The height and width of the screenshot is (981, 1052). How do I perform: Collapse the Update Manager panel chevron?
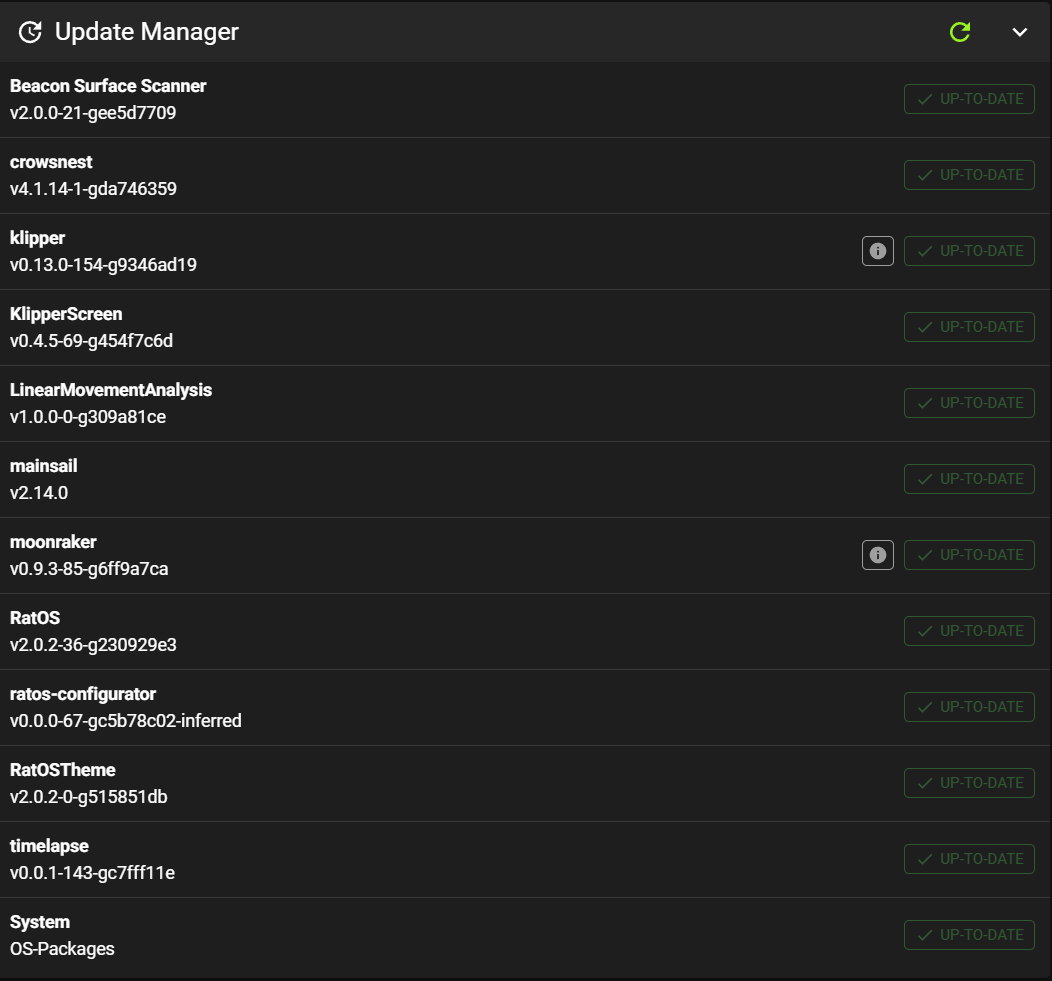(1019, 32)
